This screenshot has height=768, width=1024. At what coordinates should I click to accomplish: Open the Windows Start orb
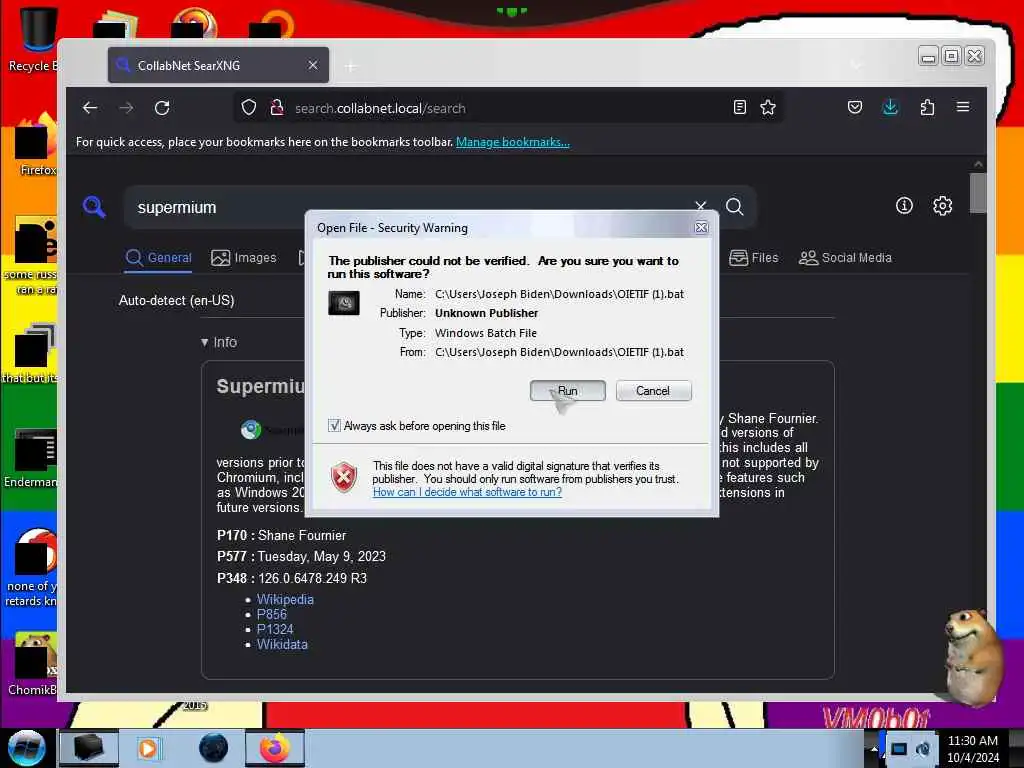tap(26, 748)
